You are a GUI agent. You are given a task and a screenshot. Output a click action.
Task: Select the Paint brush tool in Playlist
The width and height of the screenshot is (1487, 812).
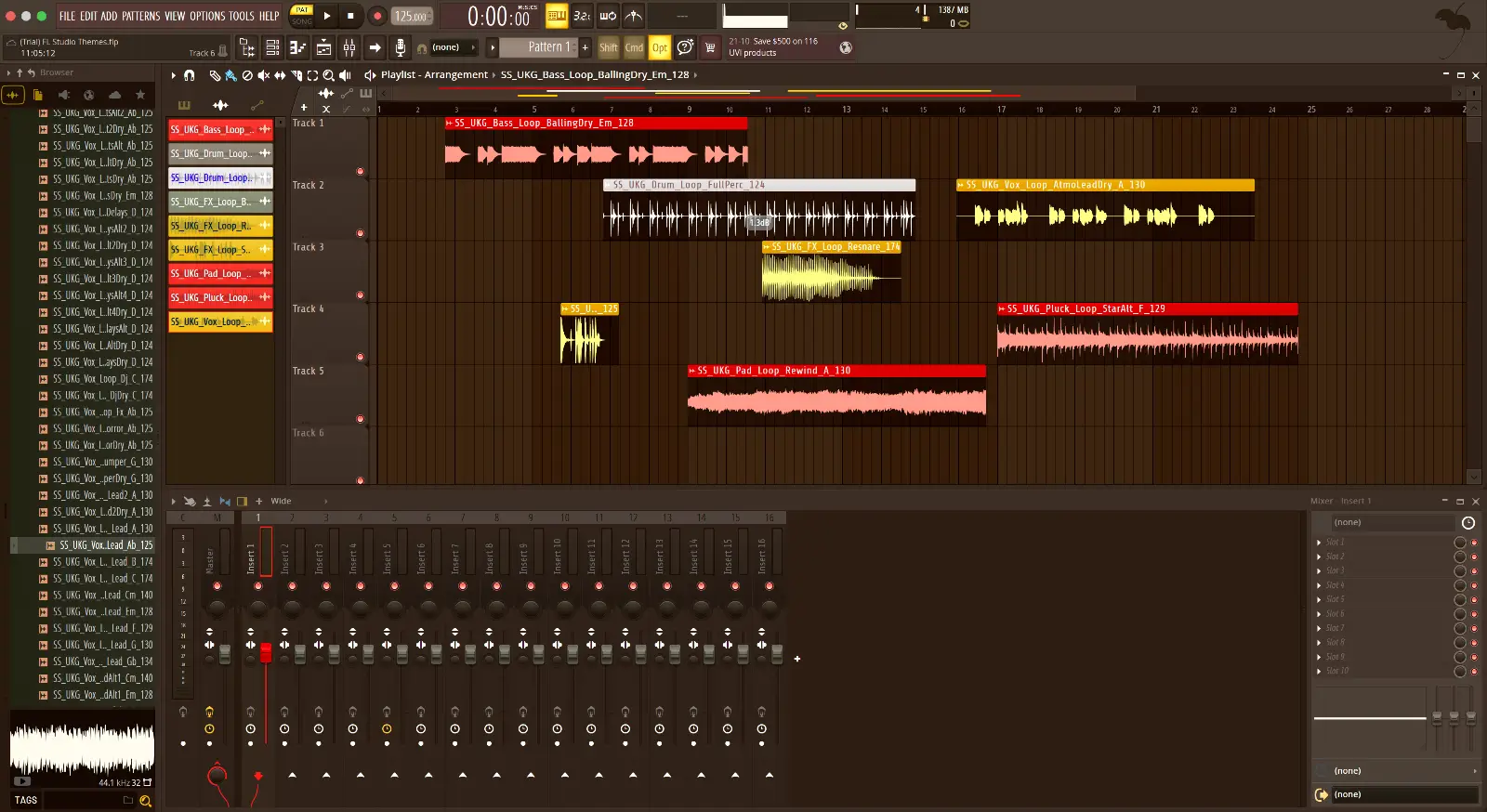(x=230, y=75)
